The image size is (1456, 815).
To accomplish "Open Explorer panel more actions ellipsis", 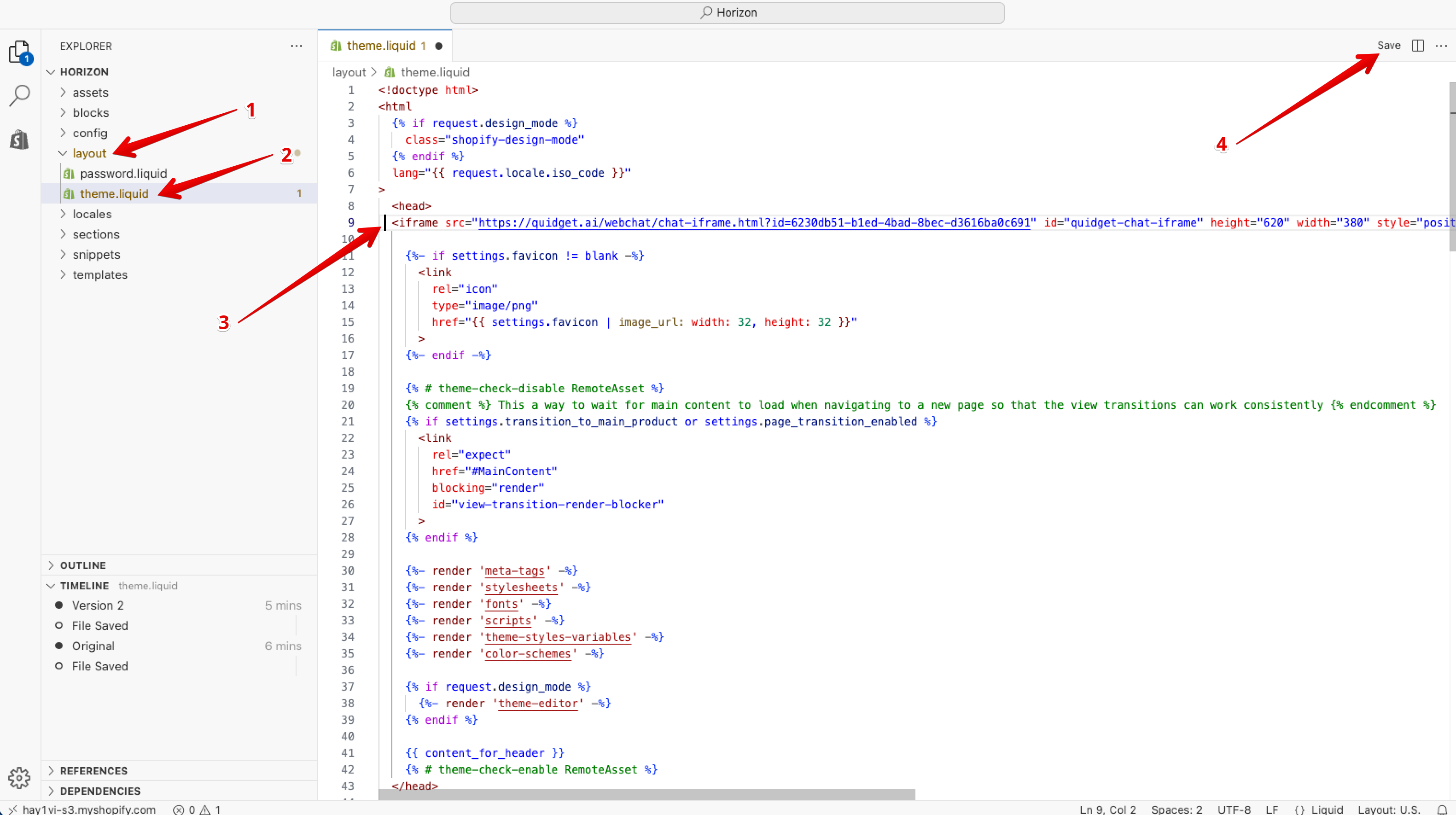I will coord(297,46).
